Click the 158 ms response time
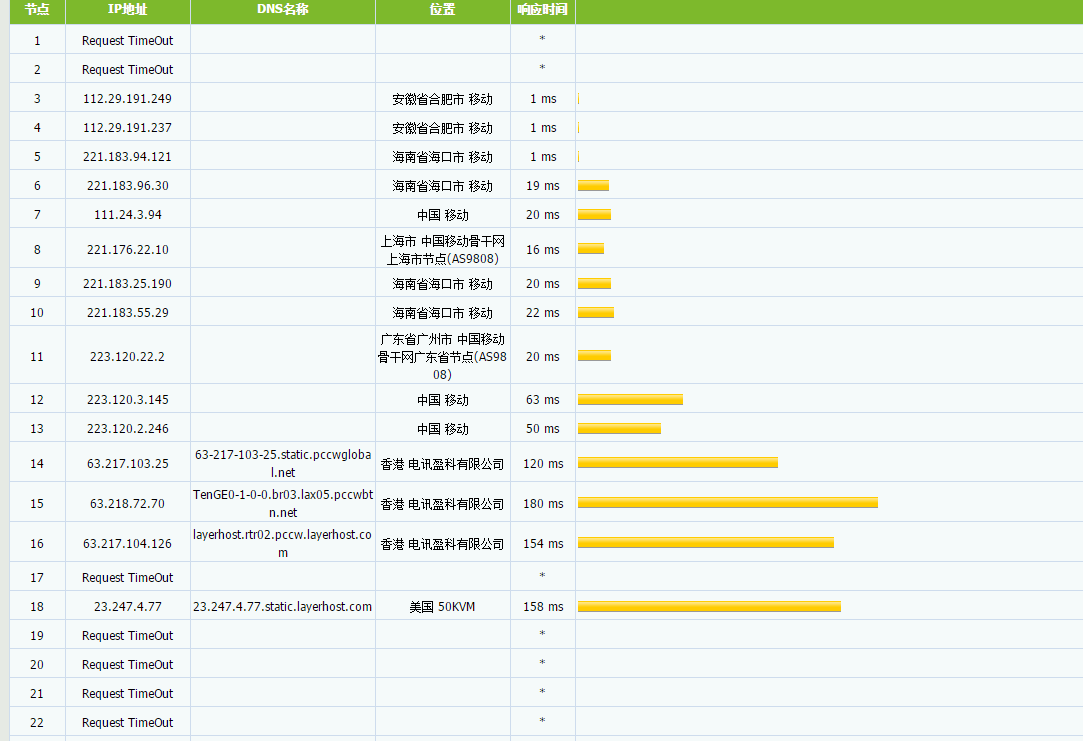This screenshot has width=1083, height=741. pos(543,606)
